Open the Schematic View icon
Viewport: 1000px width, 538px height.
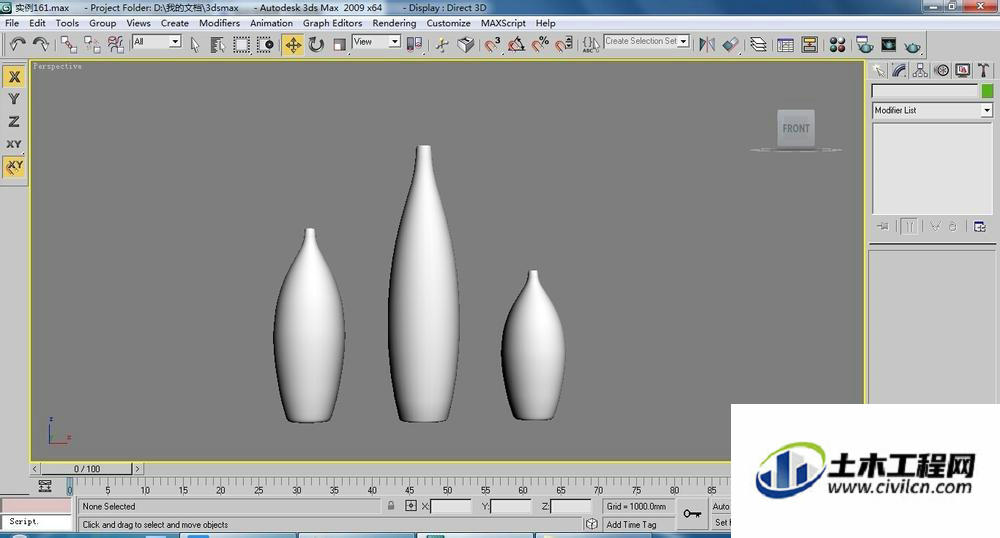click(809, 45)
